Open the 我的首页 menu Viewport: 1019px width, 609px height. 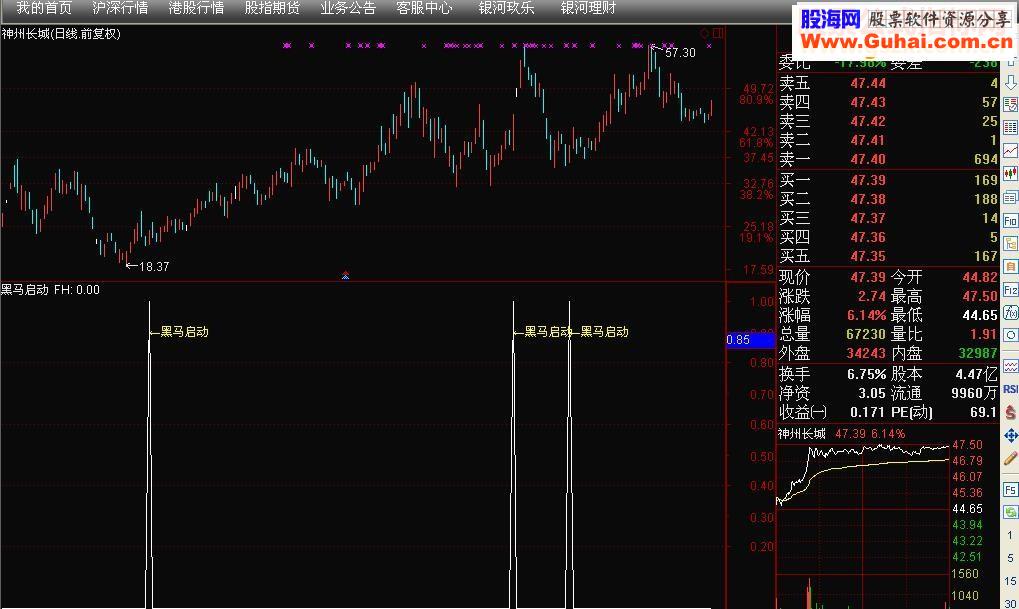(x=44, y=8)
